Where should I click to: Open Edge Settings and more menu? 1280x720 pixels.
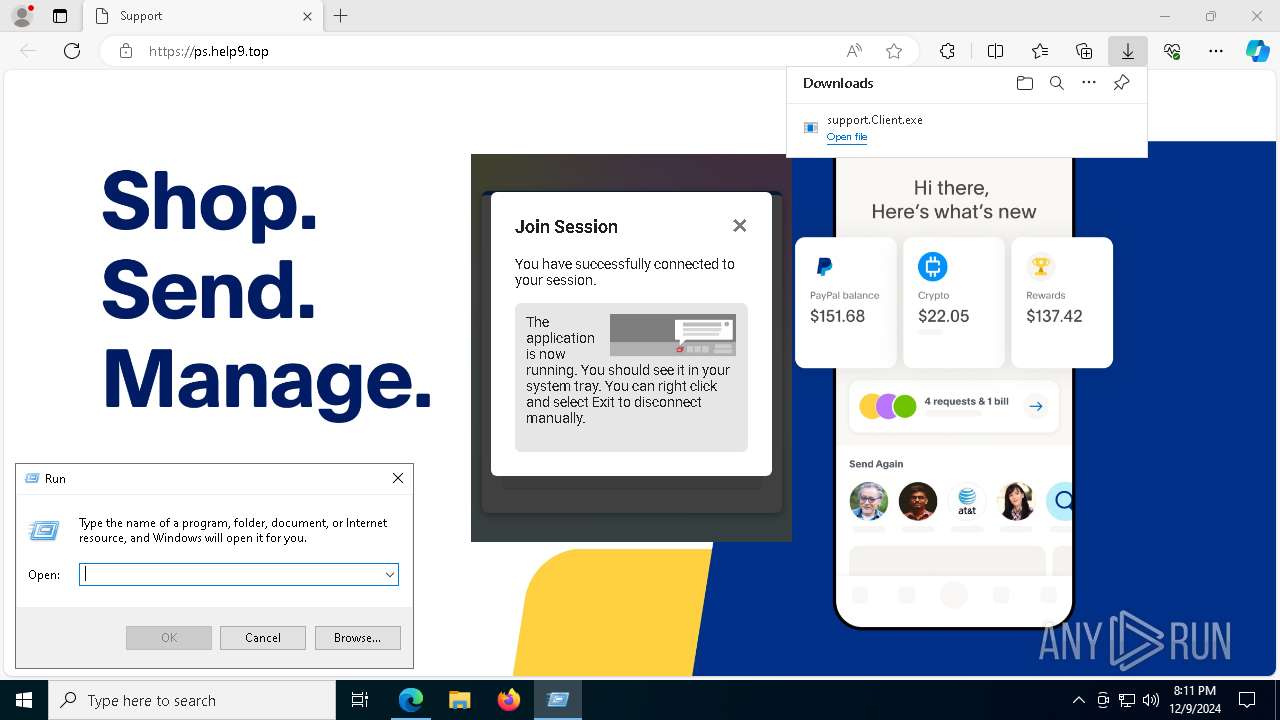(1216, 51)
